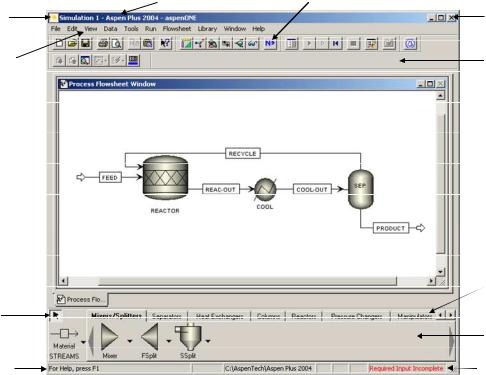
Task: Open the Data Browser eyeglasses icon
Action: point(252,44)
